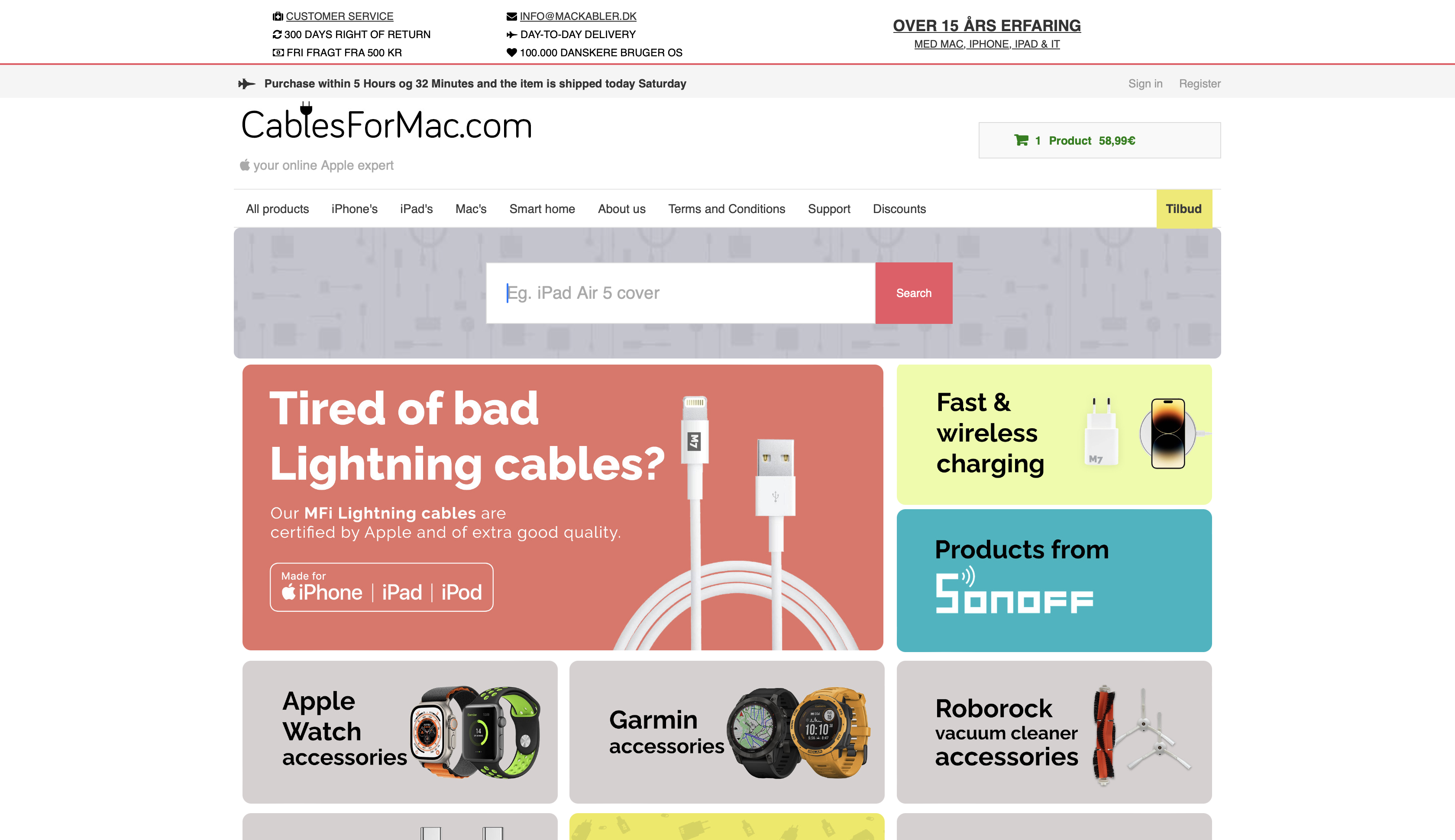Screen dimensions: 1455x840
Task: Open the Products from Sonoff tile
Action: 1054,580
